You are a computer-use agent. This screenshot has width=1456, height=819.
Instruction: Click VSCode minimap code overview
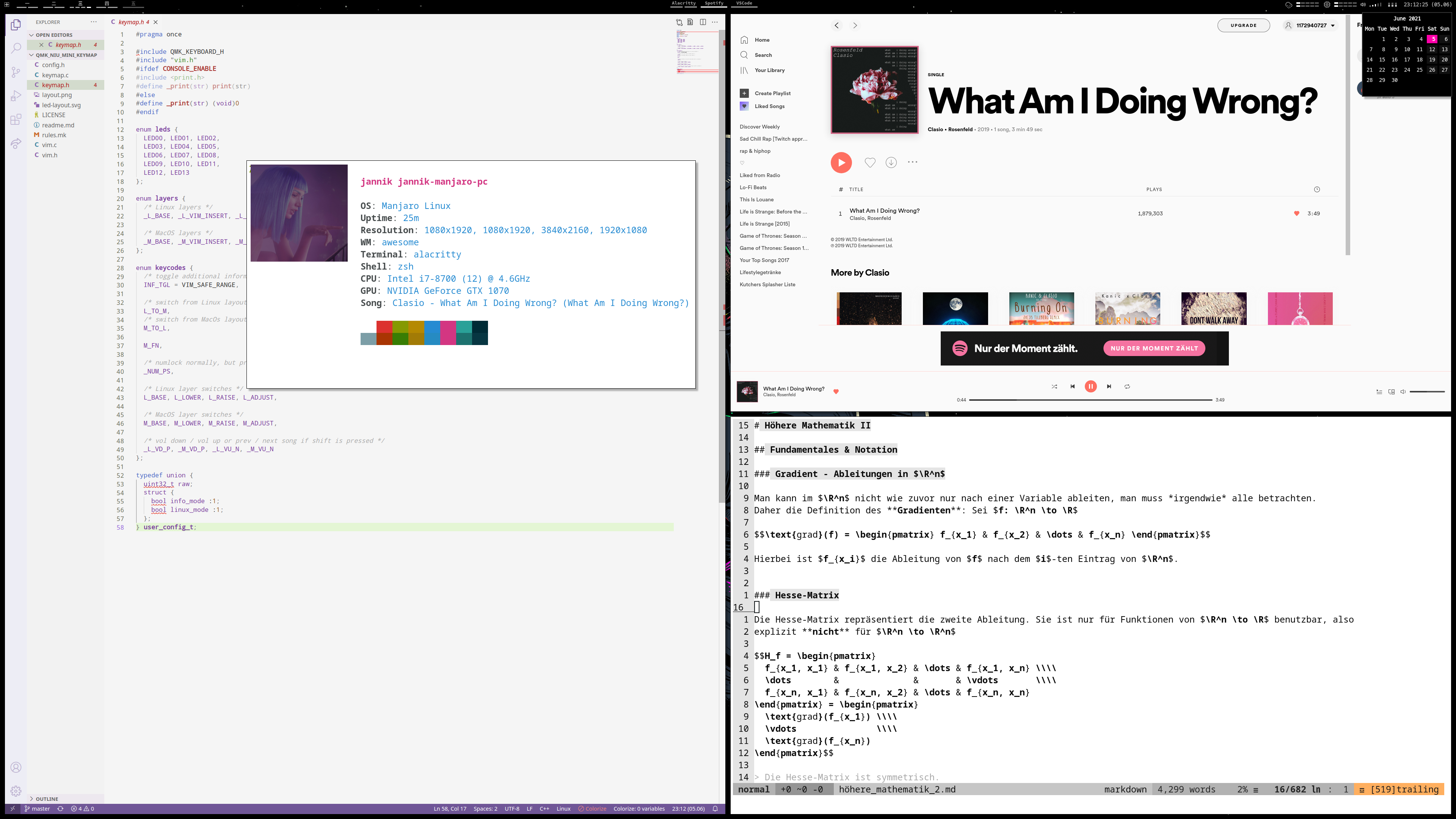(x=698, y=52)
